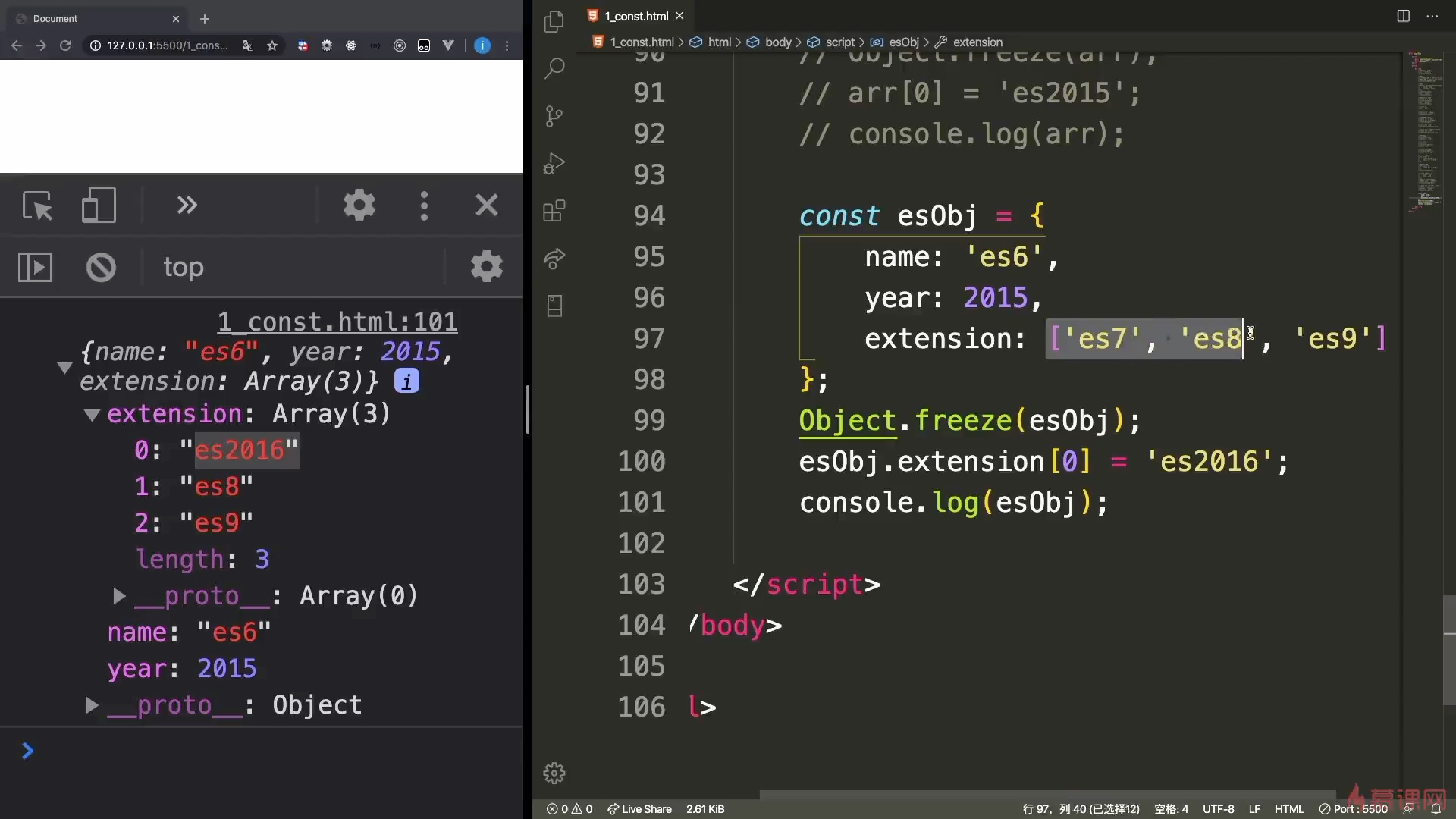The height and width of the screenshot is (819, 1456).
Task: Select 1_const.html in the breadcrumb
Action: [642, 42]
